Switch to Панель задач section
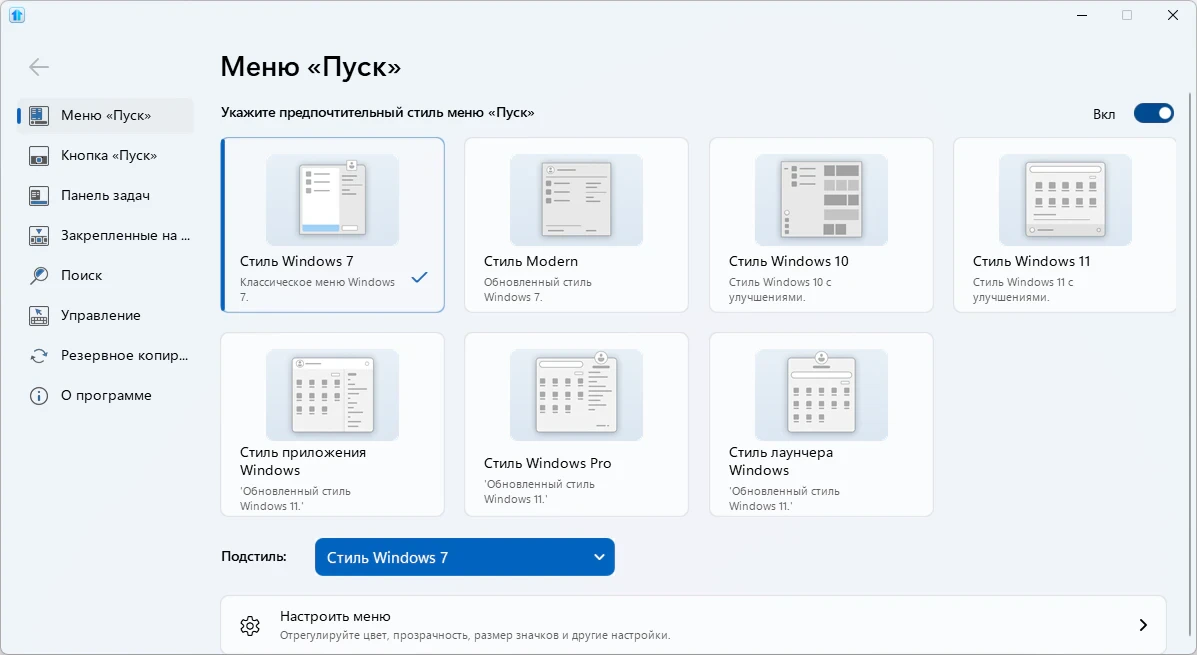 tap(106, 195)
